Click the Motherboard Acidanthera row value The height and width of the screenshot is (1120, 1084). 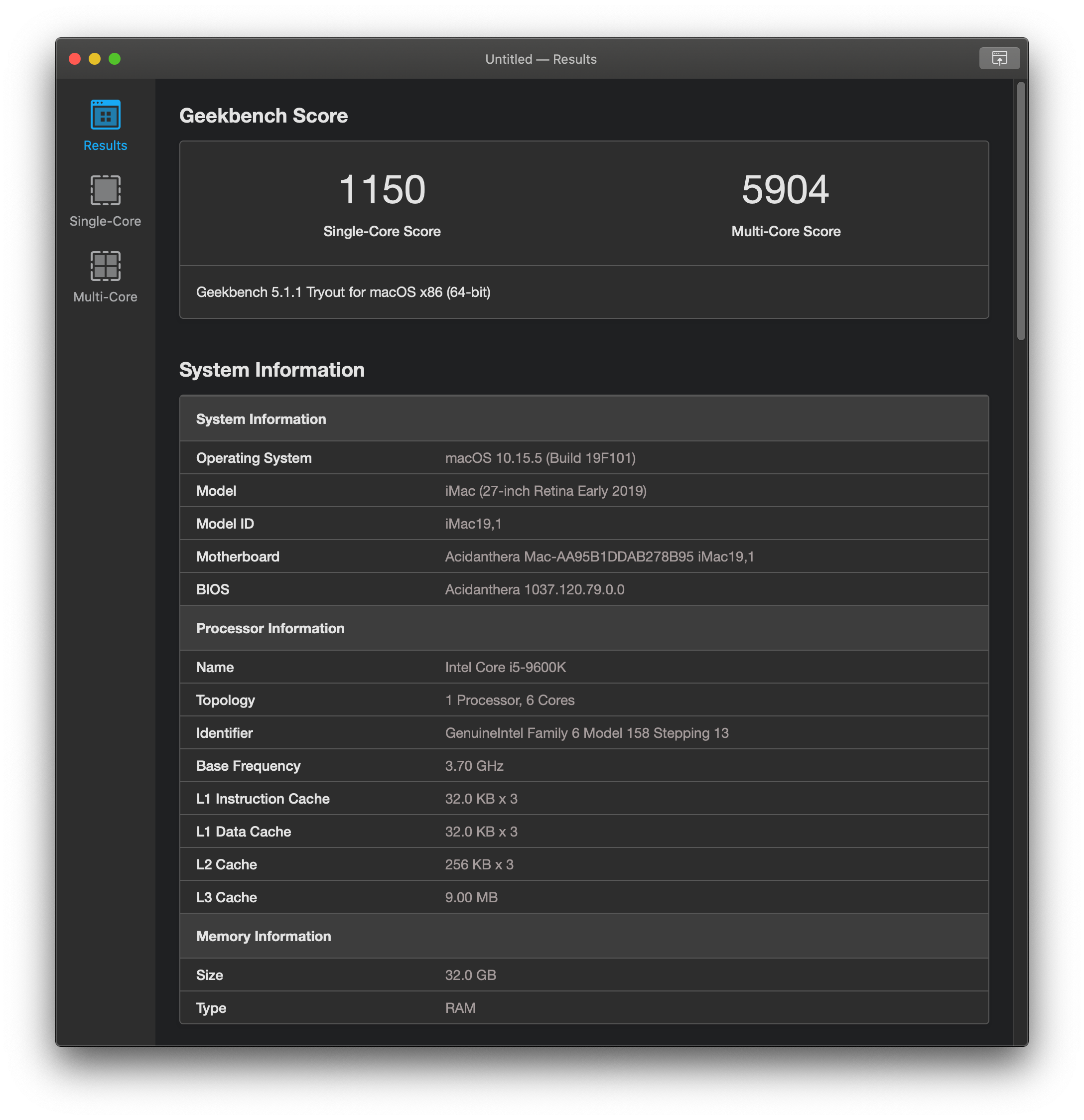pyautogui.click(x=599, y=557)
